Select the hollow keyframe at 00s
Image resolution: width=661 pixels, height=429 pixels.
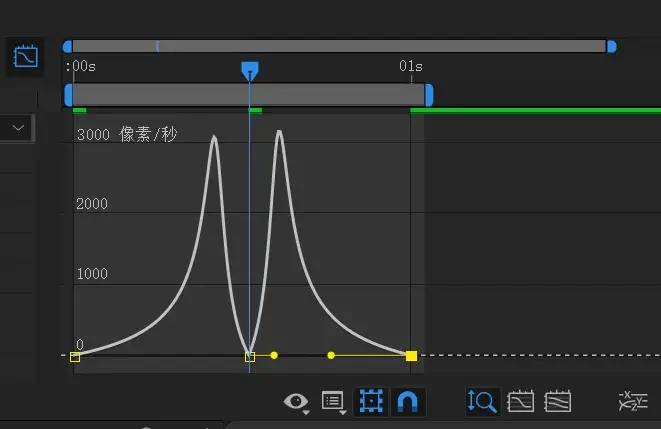75,357
